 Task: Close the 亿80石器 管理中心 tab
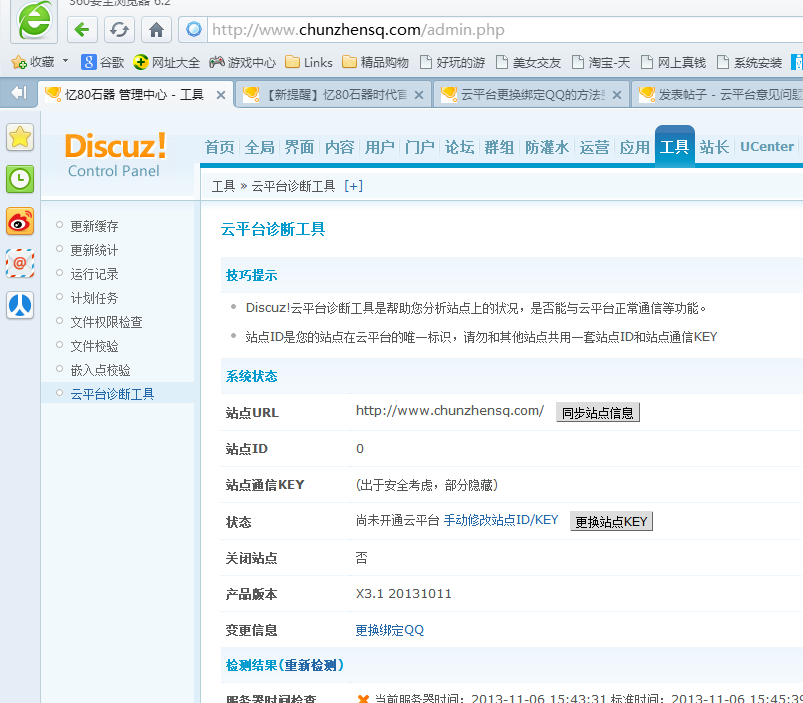click(x=221, y=95)
